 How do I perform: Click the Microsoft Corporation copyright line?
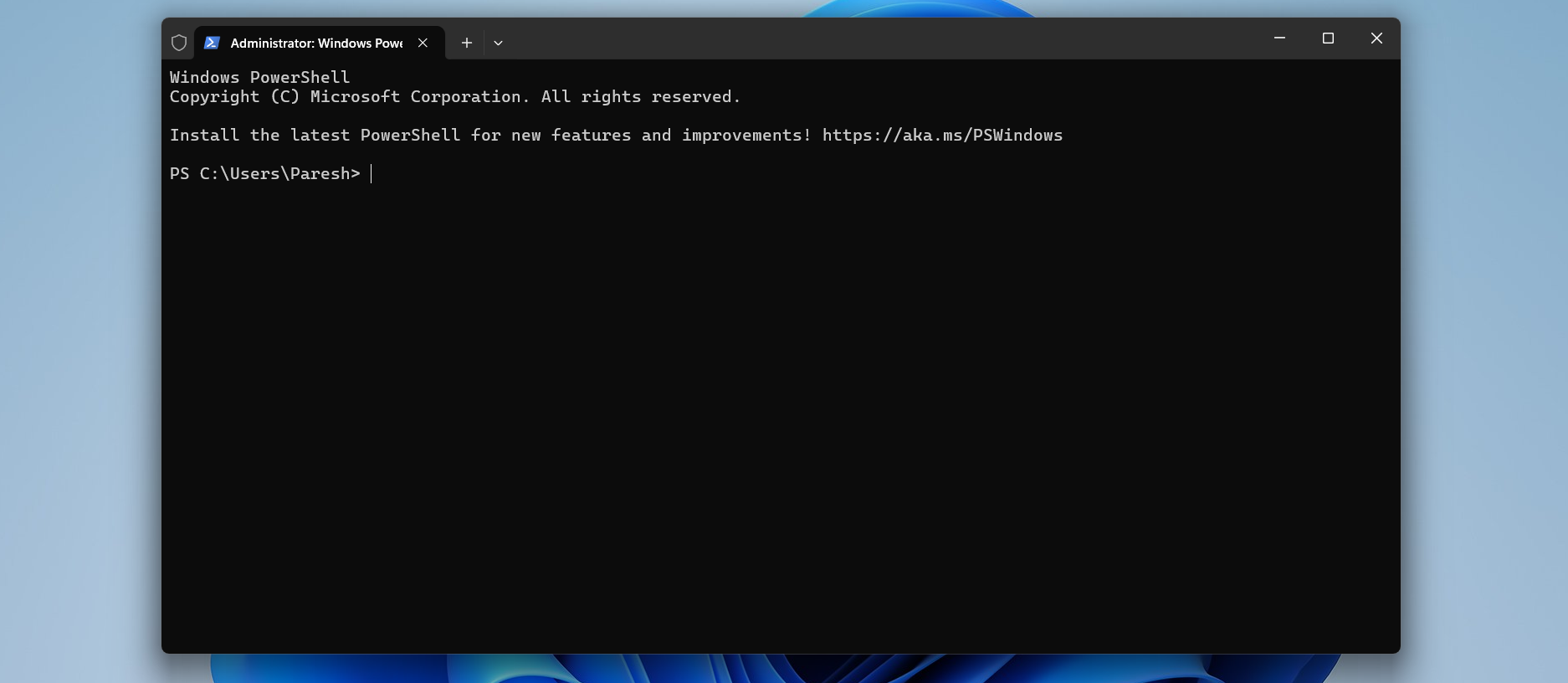pyautogui.click(x=454, y=96)
